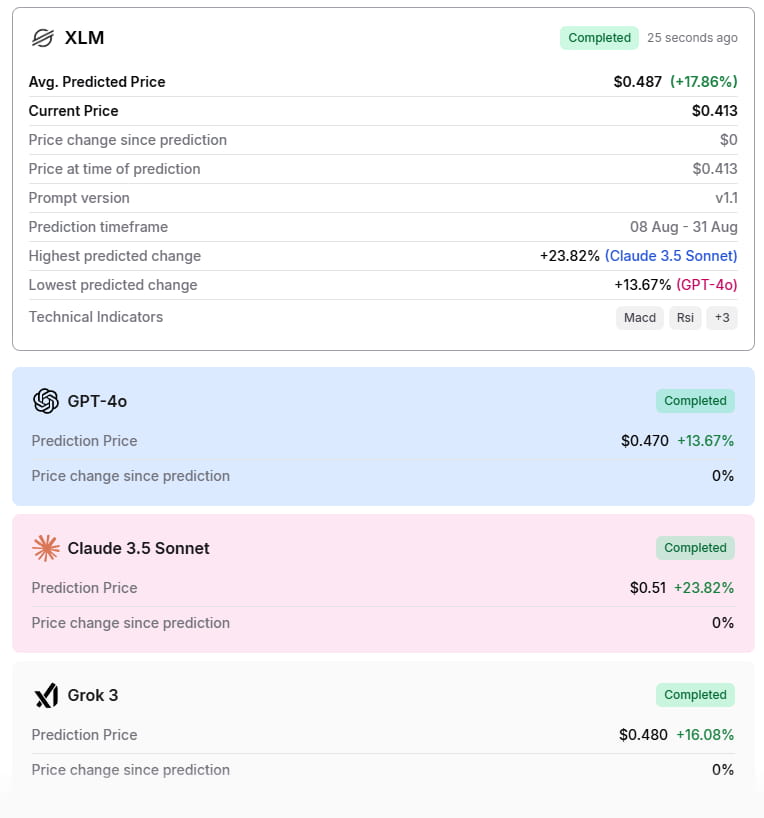Image resolution: width=764 pixels, height=818 pixels.
Task: Click the GPT-4o model name heading
Action: [x=97, y=401]
